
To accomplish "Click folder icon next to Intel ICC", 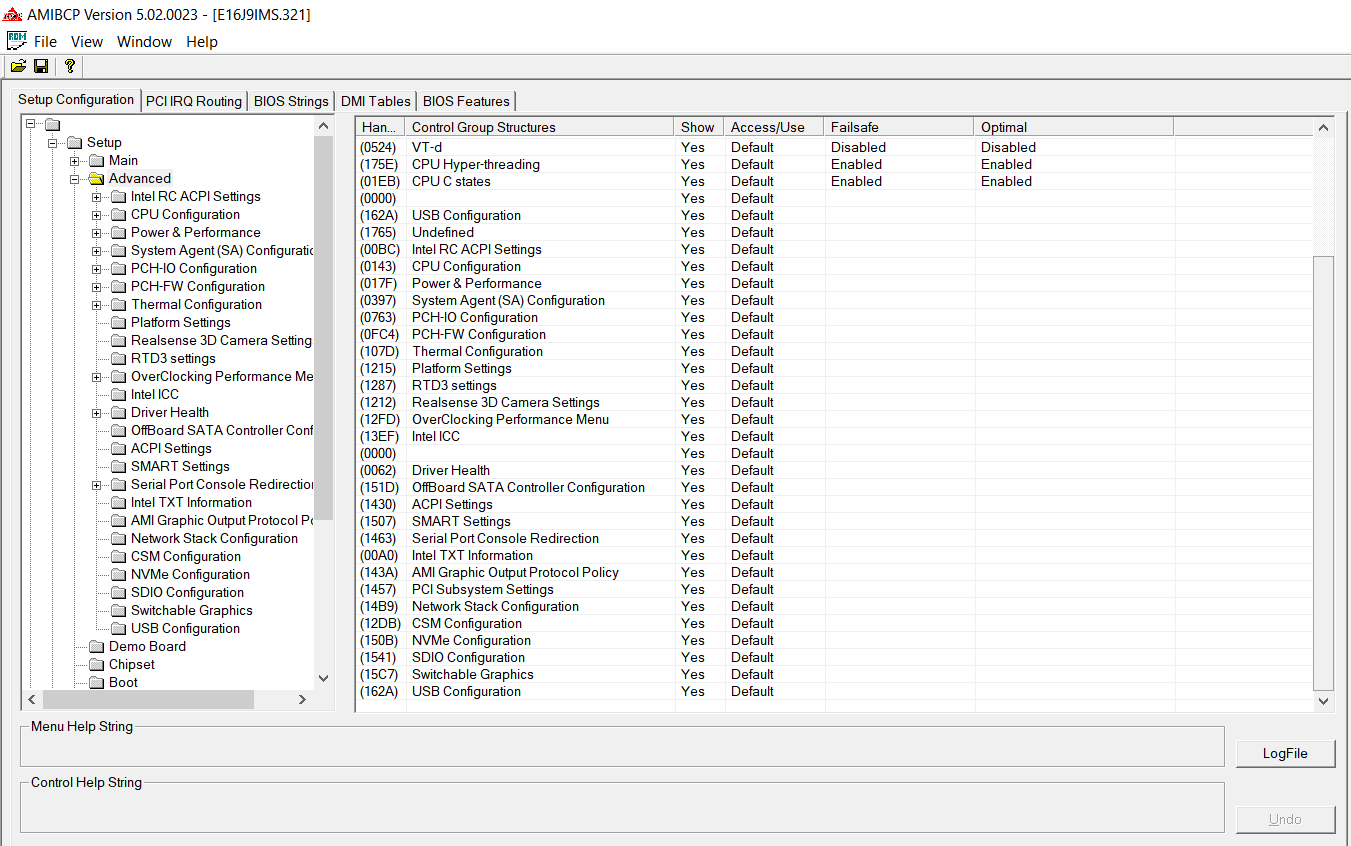I will point(118,395).
